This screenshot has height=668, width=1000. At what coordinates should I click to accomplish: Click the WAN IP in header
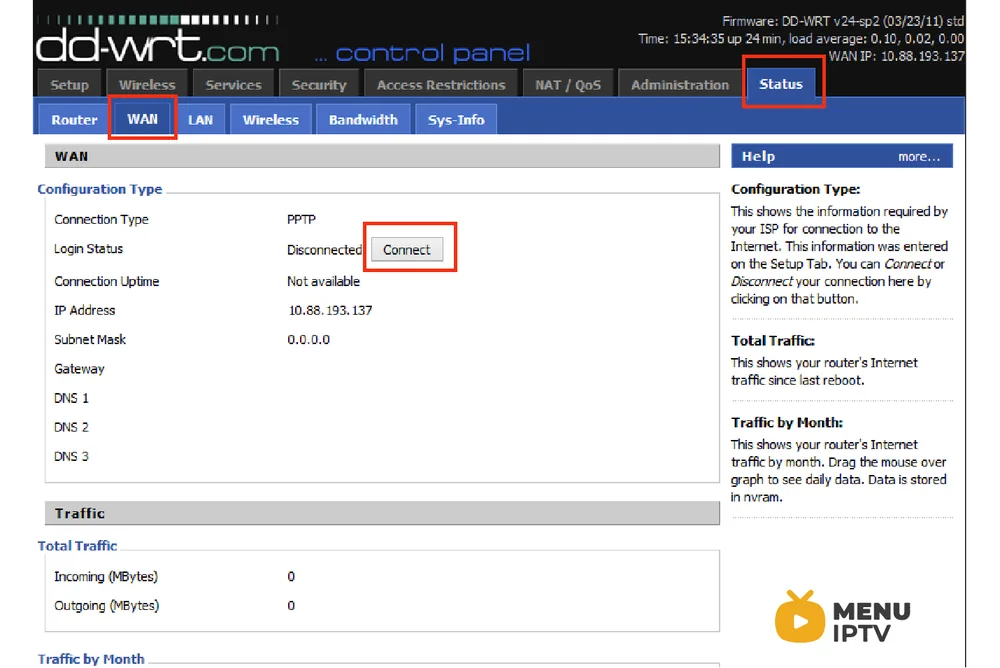click(x=896, y=56)
